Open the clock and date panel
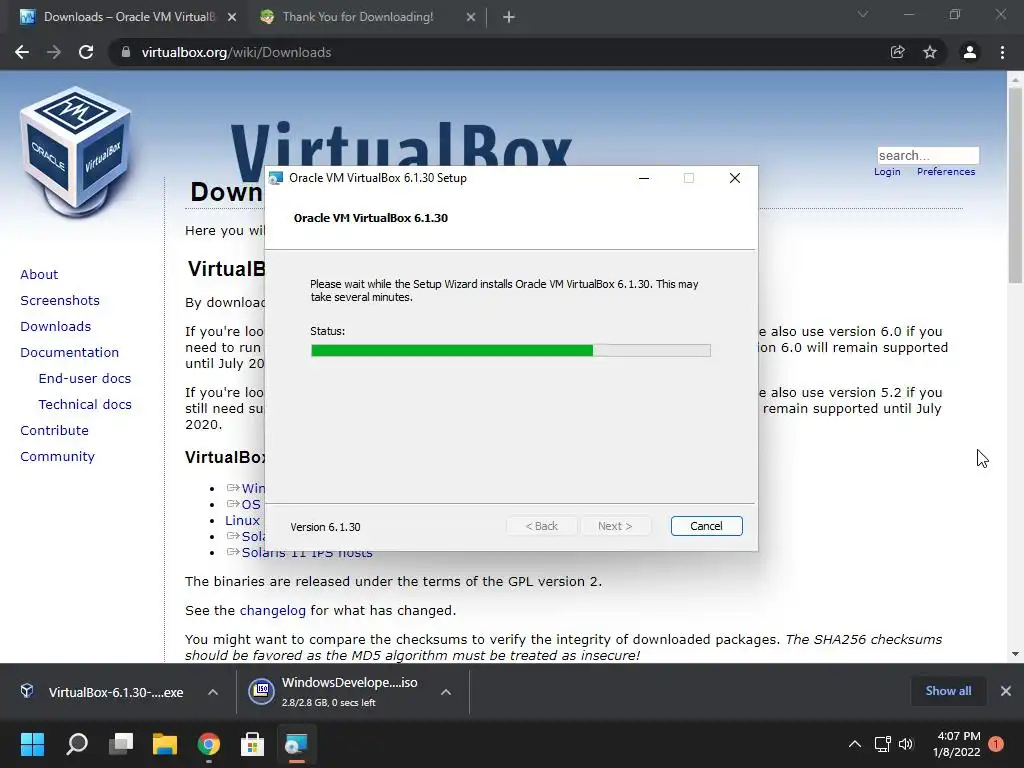 tap(957, 744)
